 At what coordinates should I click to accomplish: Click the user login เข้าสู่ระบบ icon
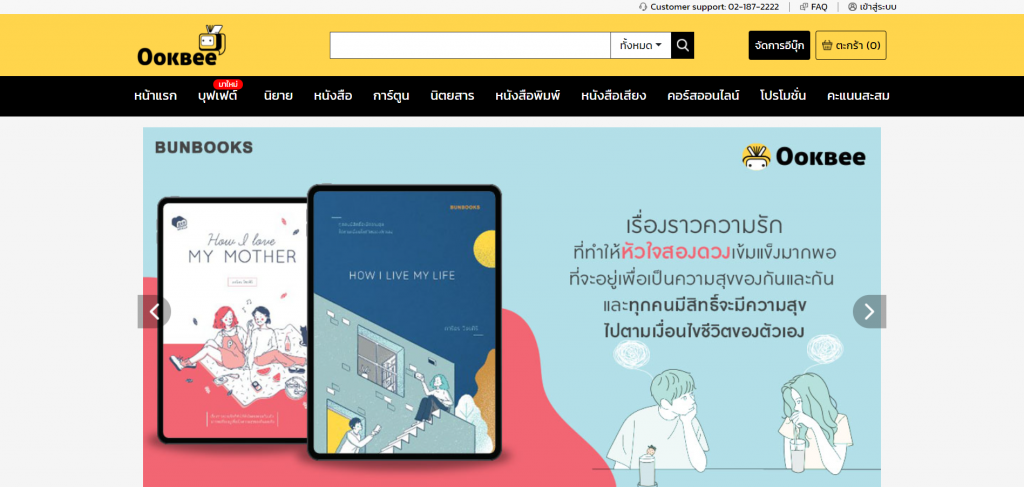click(x=852, y=7)
